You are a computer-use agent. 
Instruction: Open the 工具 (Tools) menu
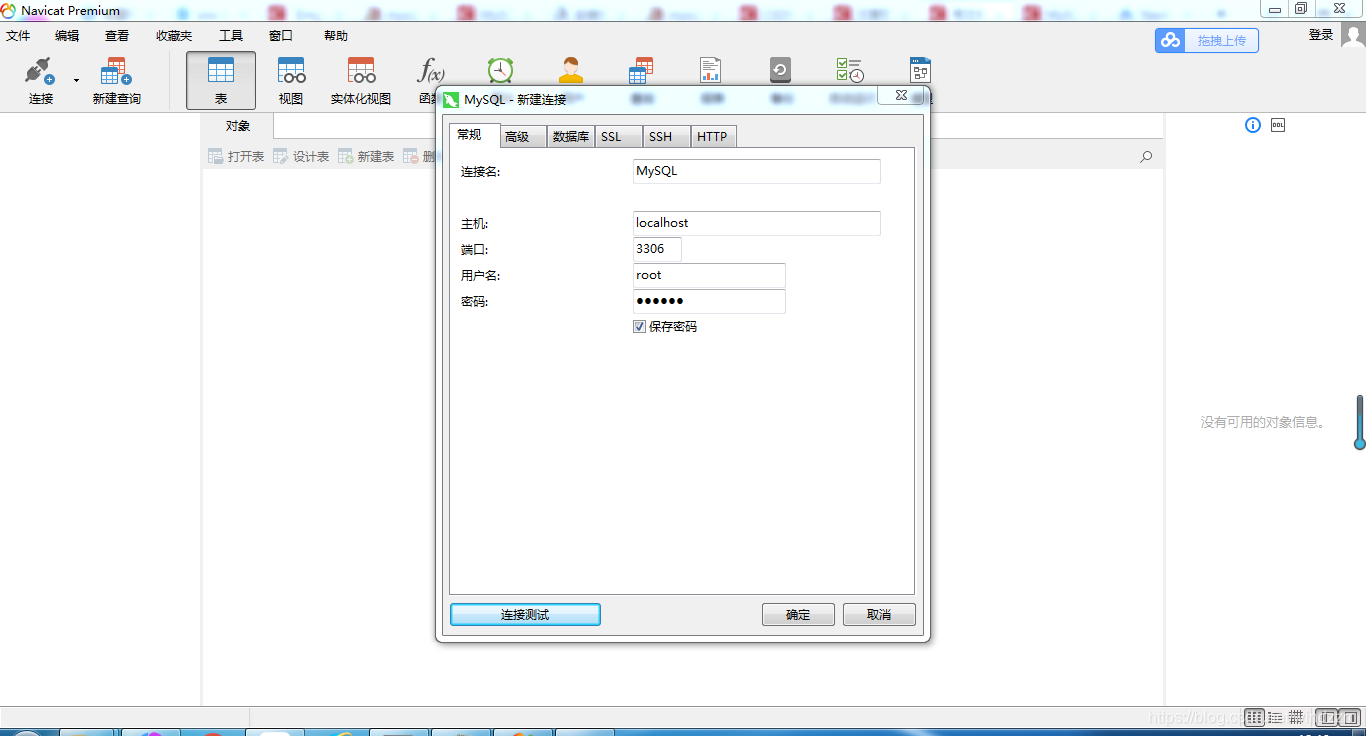231,36
